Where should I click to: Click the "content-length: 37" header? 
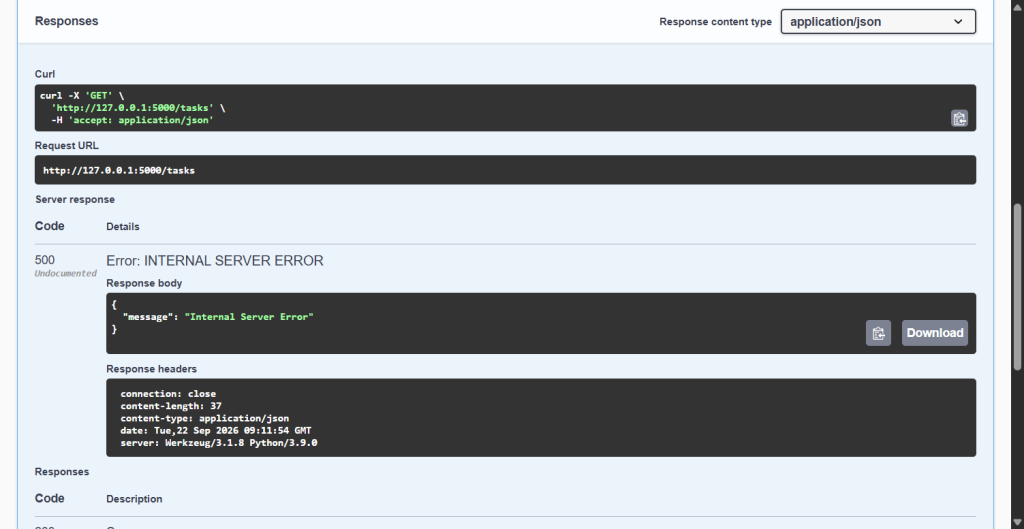click(170, 406)
